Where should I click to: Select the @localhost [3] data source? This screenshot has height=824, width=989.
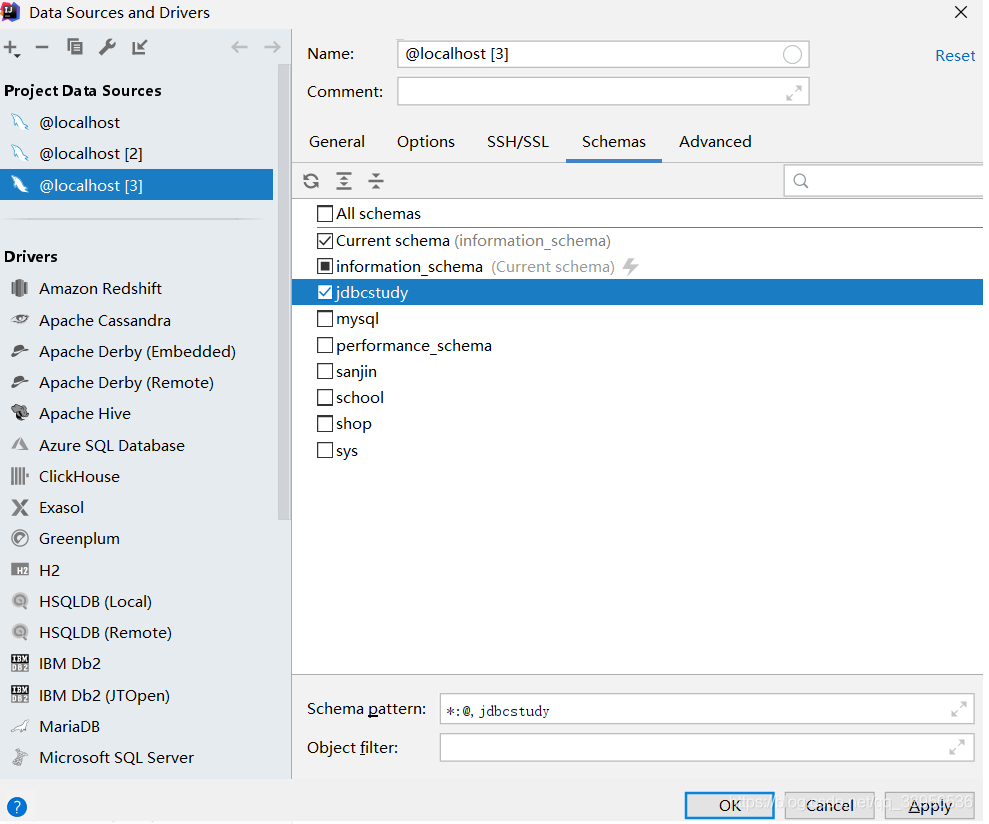coord(137,185)
